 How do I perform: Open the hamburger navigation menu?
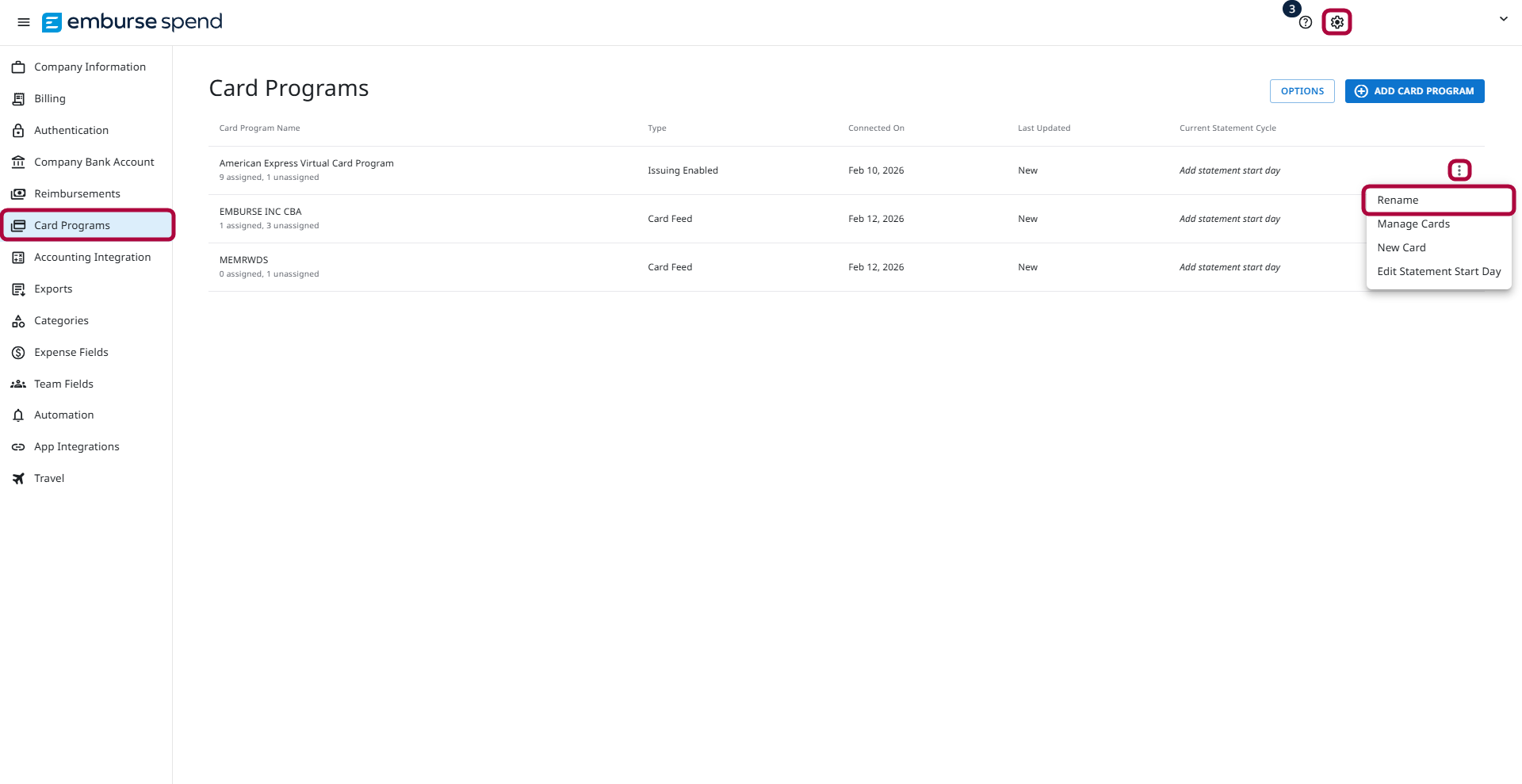pos(23,21)
